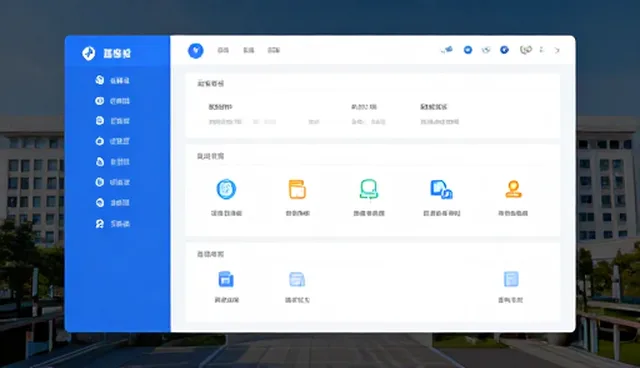Open the dark blue calendar icon in bottom panel
640x368 pixels.
[x=226, y=279]
